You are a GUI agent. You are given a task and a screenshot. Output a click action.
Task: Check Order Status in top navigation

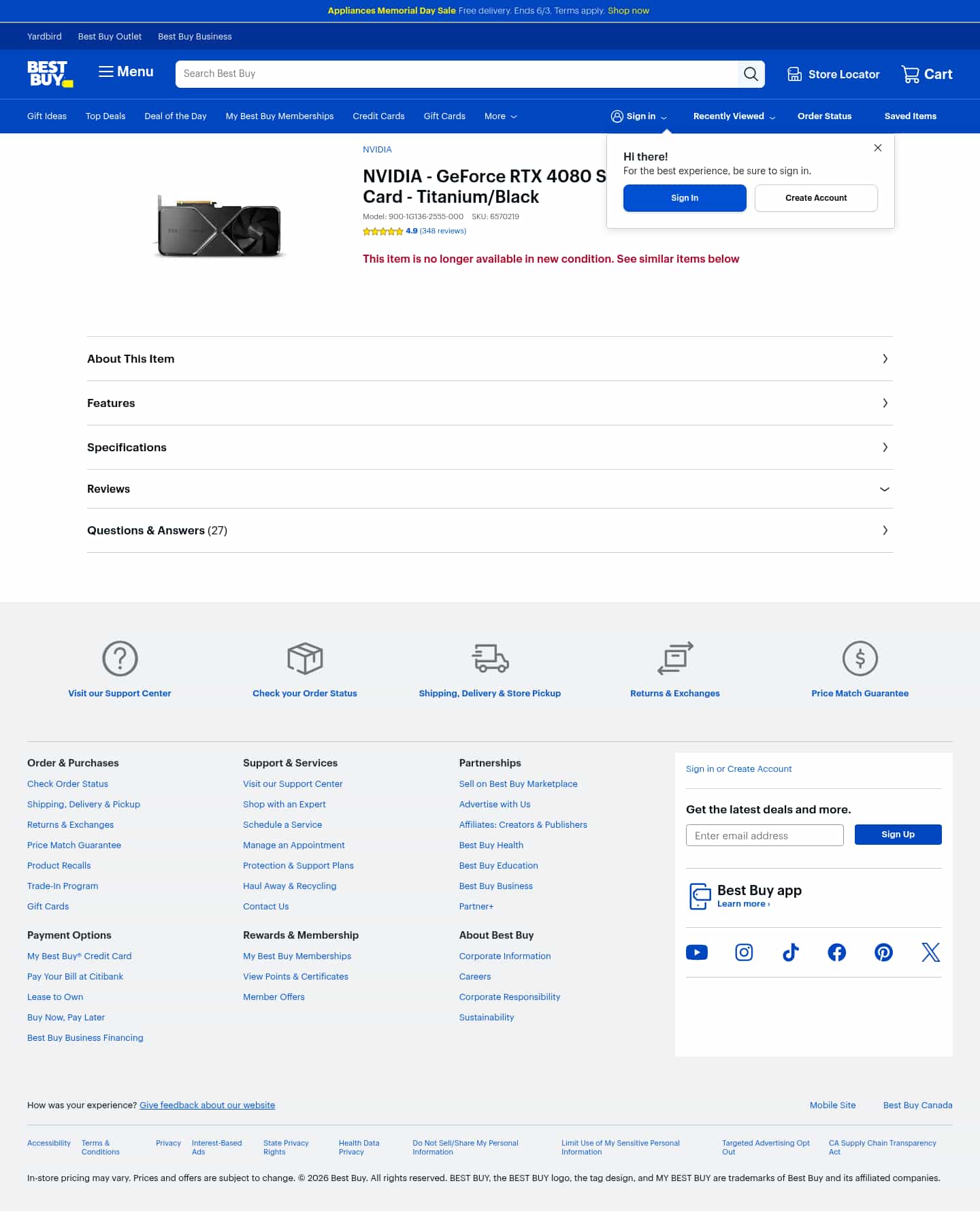[825, 116]
